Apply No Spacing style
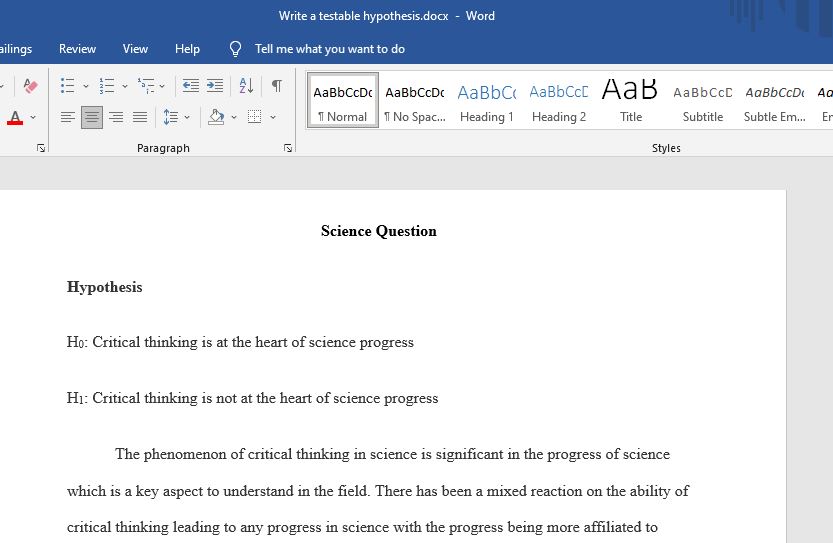Viewport: 833px width, 543px height. (x=415, y=100)
